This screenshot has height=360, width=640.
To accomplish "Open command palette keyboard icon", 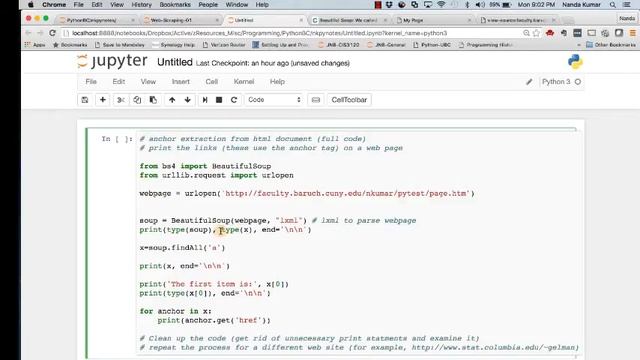I will [x=316, y=100].
